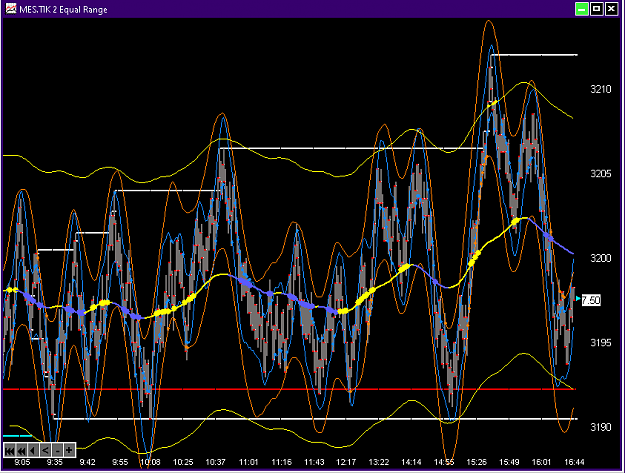This screenshot has width=625, height=473.
Task: Click the chart application icon in title bar
Action: point(11,9)
